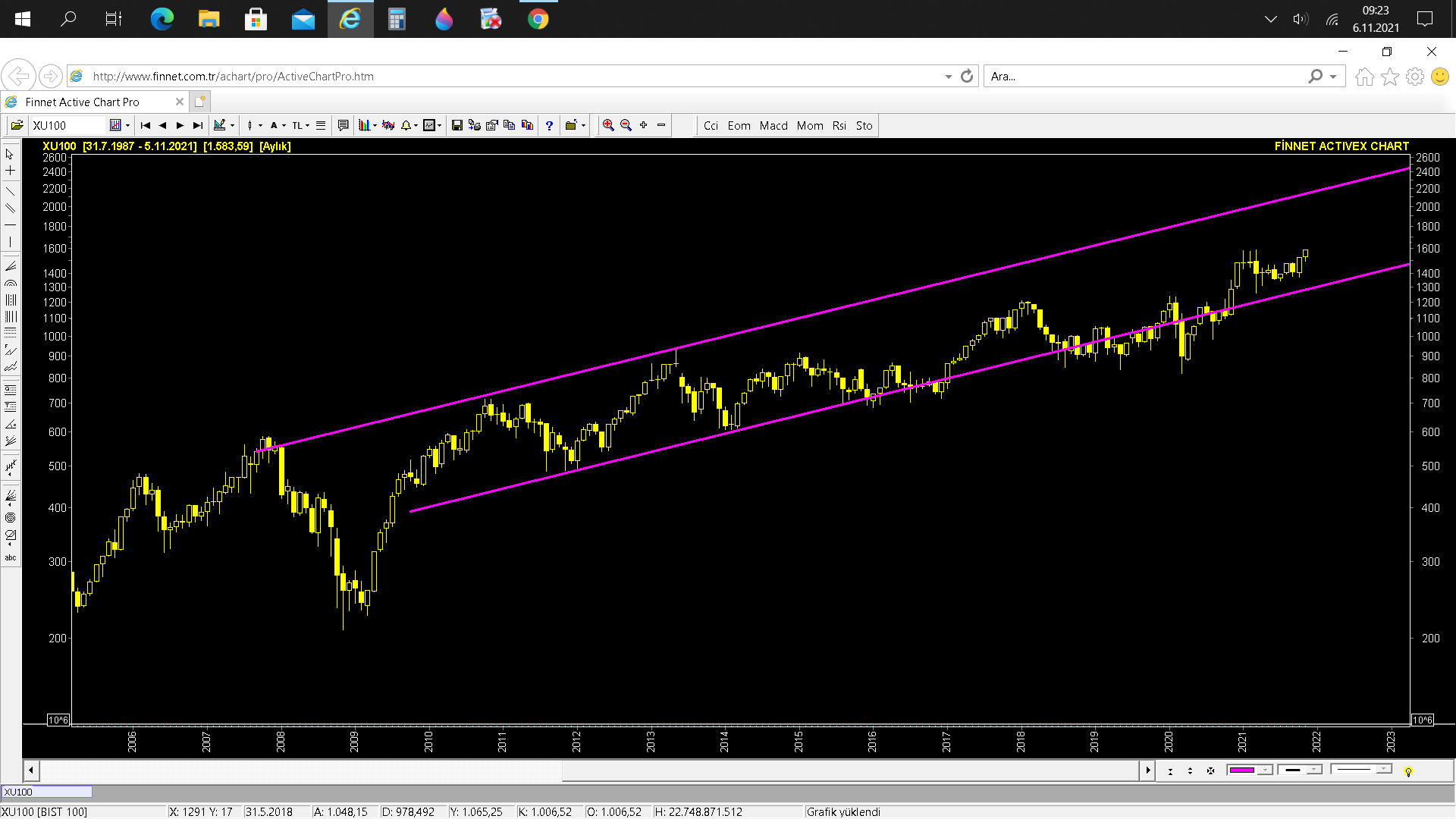
Task: Switch to Finnet Active Chart Pro tab
Action: (82, 102)
